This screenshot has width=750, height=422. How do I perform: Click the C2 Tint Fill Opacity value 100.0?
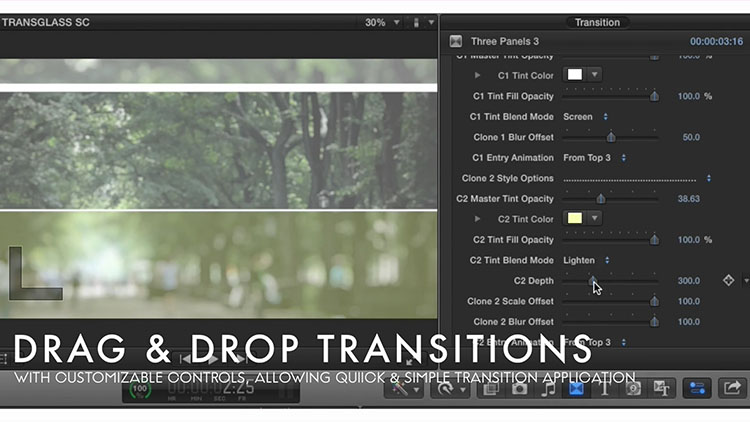pyautogui.click(x=689, y=240)
